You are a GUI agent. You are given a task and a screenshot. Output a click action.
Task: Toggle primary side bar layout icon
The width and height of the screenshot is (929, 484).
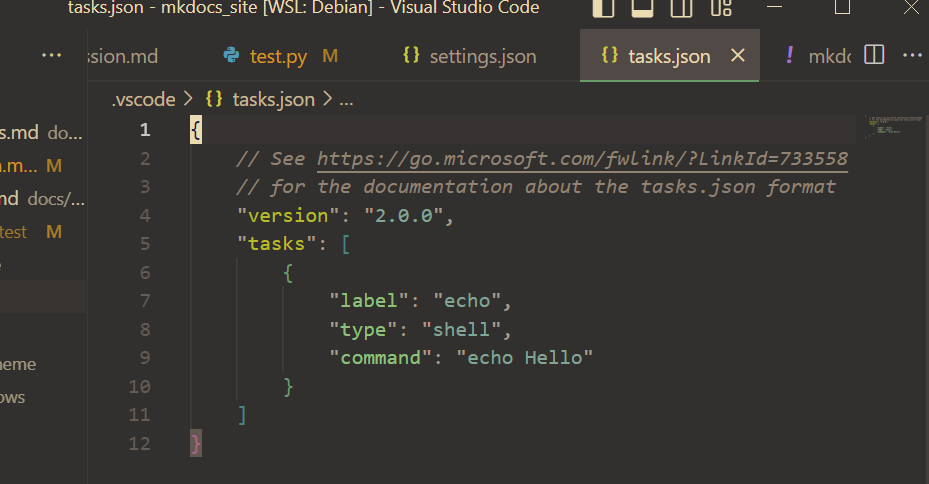(603, 8)
